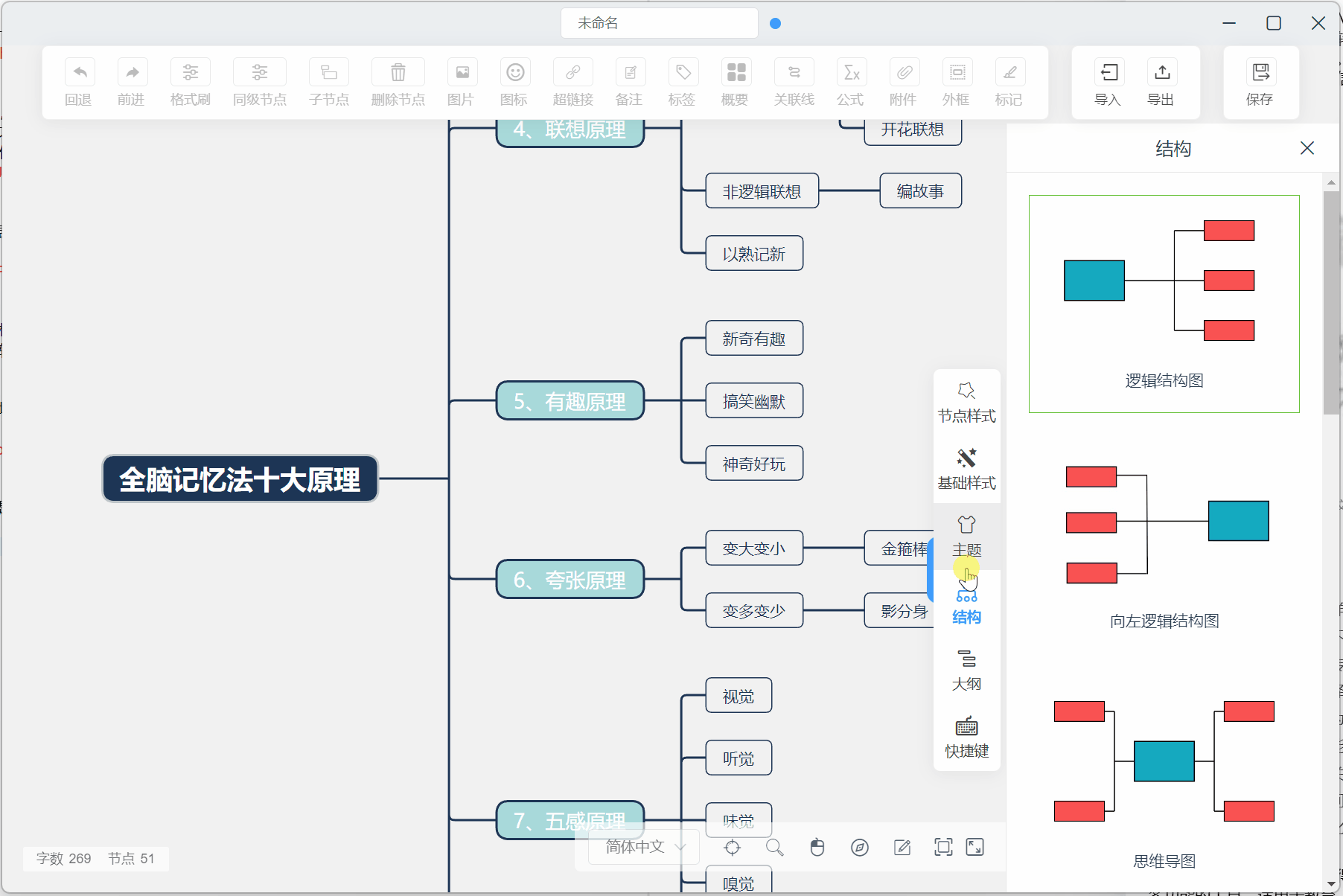
Task: Click the 导出 export button
Action: pyautogui.click(x=1161, y=83)
